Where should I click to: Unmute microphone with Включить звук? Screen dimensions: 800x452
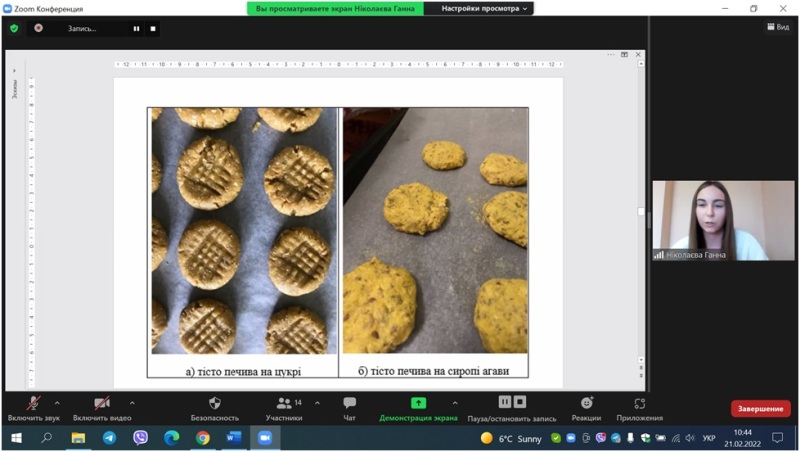34,409
